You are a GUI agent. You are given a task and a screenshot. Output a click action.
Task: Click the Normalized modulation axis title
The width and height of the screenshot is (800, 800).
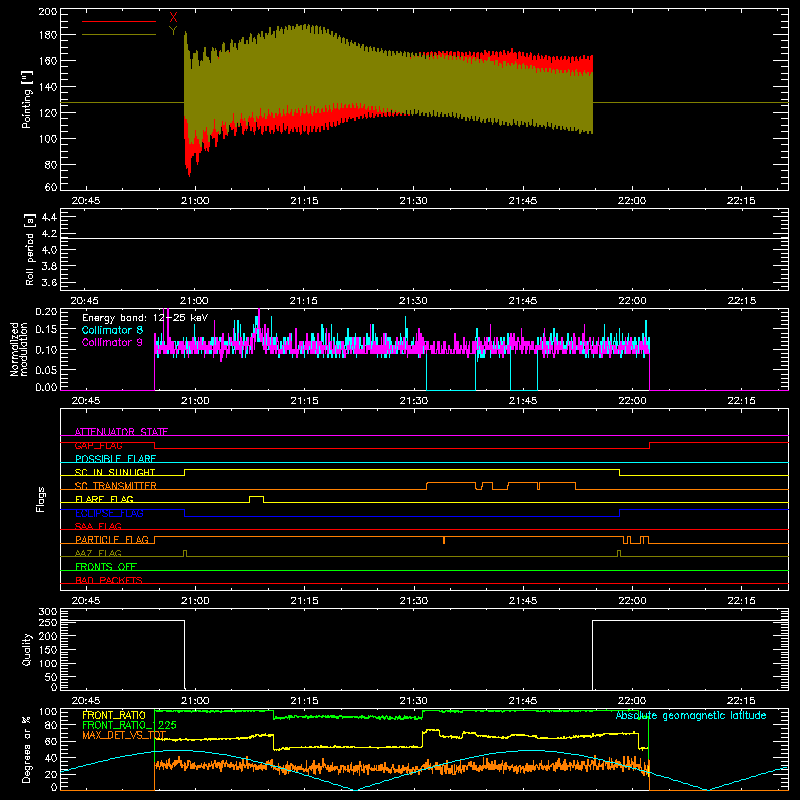tap(19, 349)
